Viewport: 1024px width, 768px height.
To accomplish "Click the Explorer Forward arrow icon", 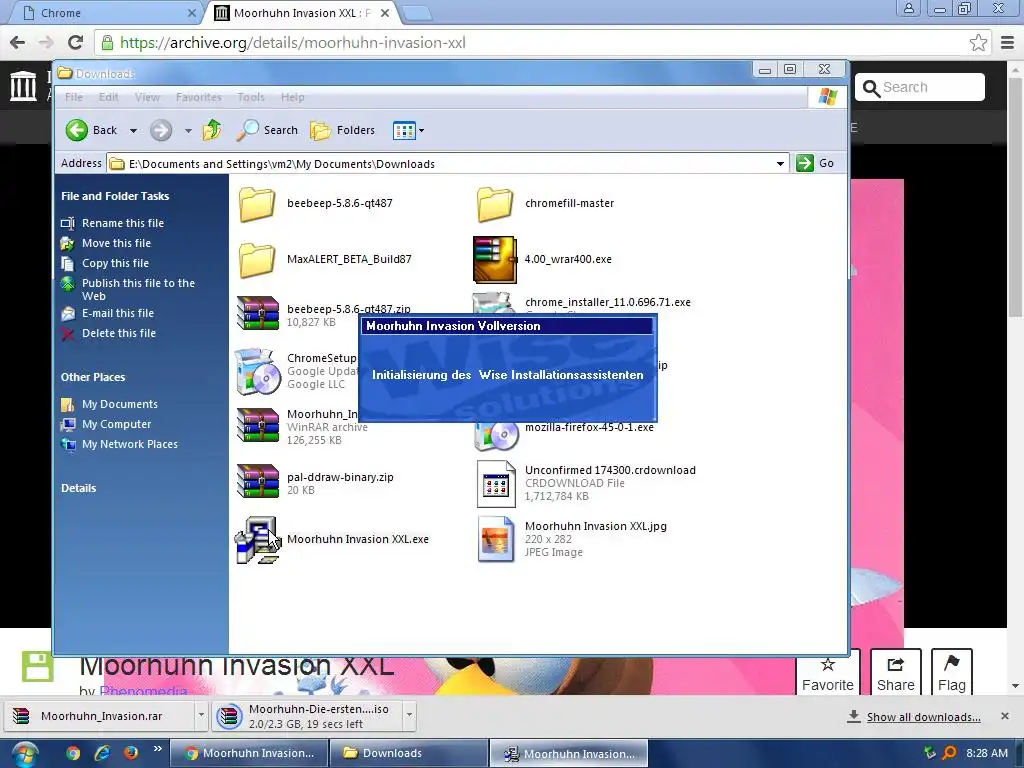I will [161, 130].
